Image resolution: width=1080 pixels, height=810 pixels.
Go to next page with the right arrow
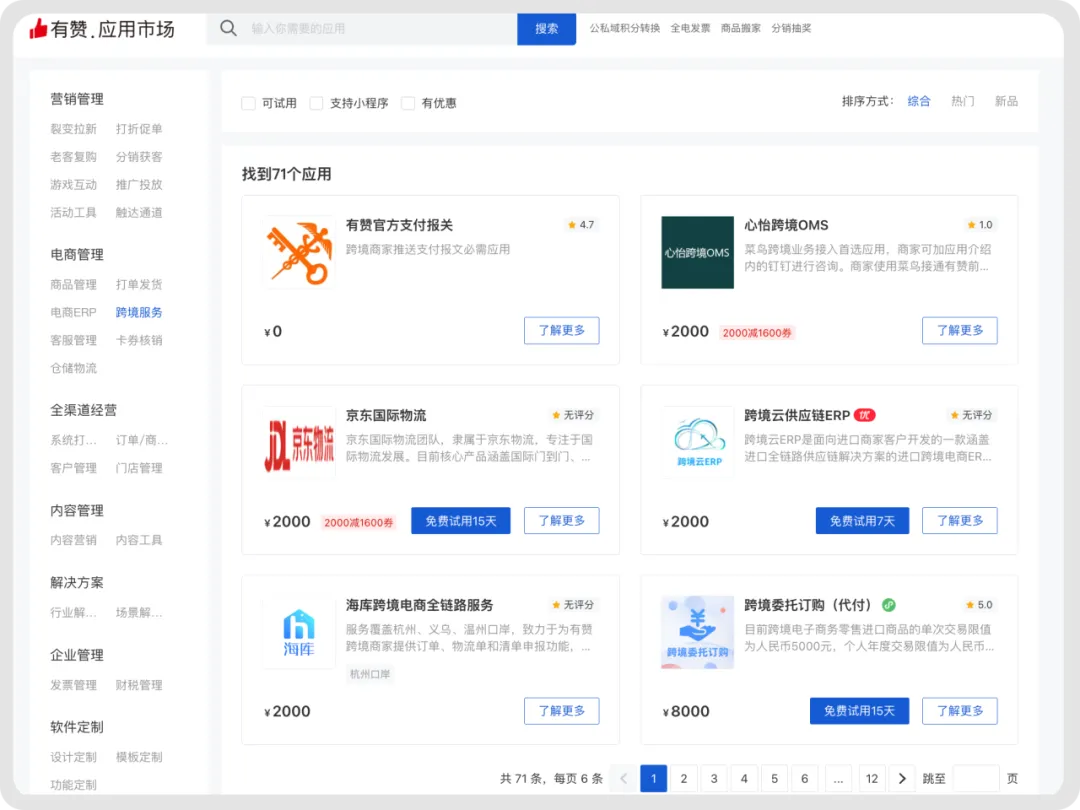(x=902, y=778)
